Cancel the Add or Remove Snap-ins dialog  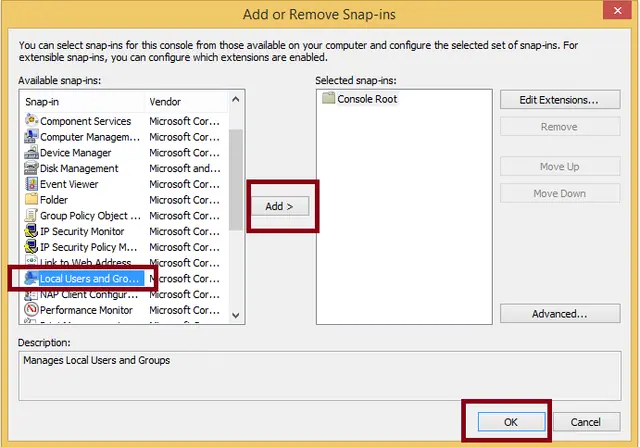[x=586, y=422]
